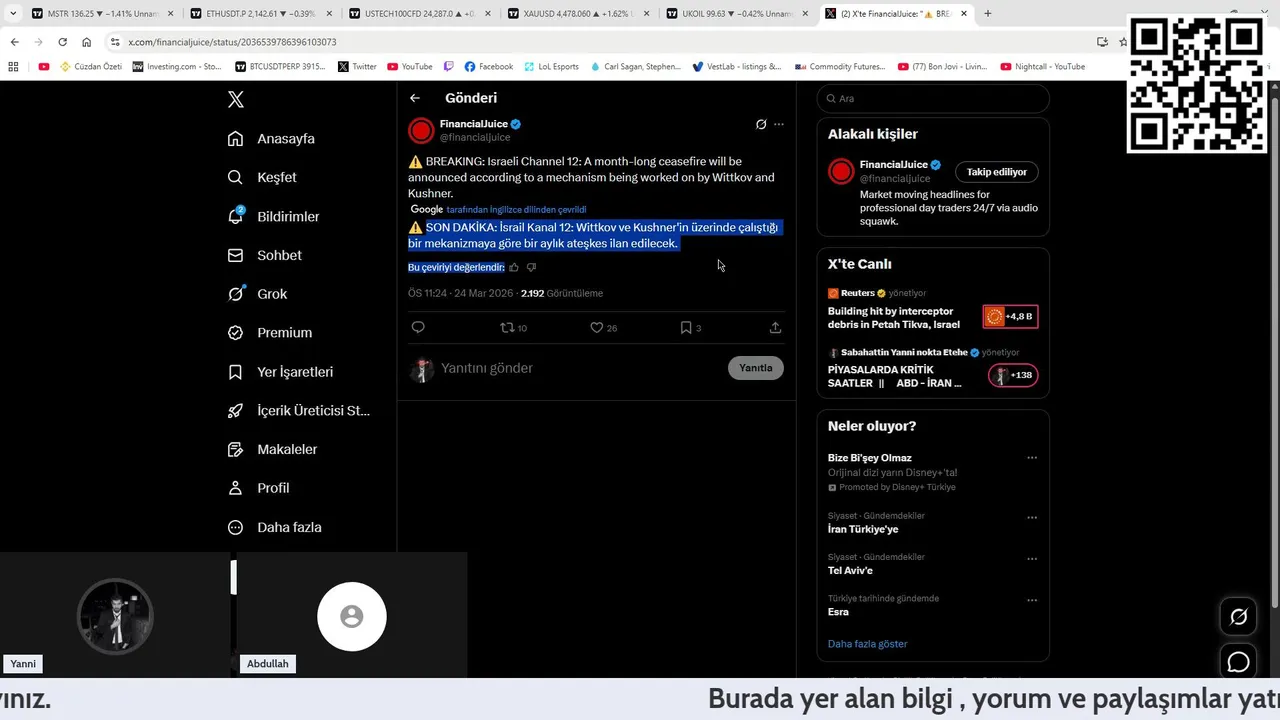Switch to the UKOIL 99.63 browser tab

pos(736,14)
